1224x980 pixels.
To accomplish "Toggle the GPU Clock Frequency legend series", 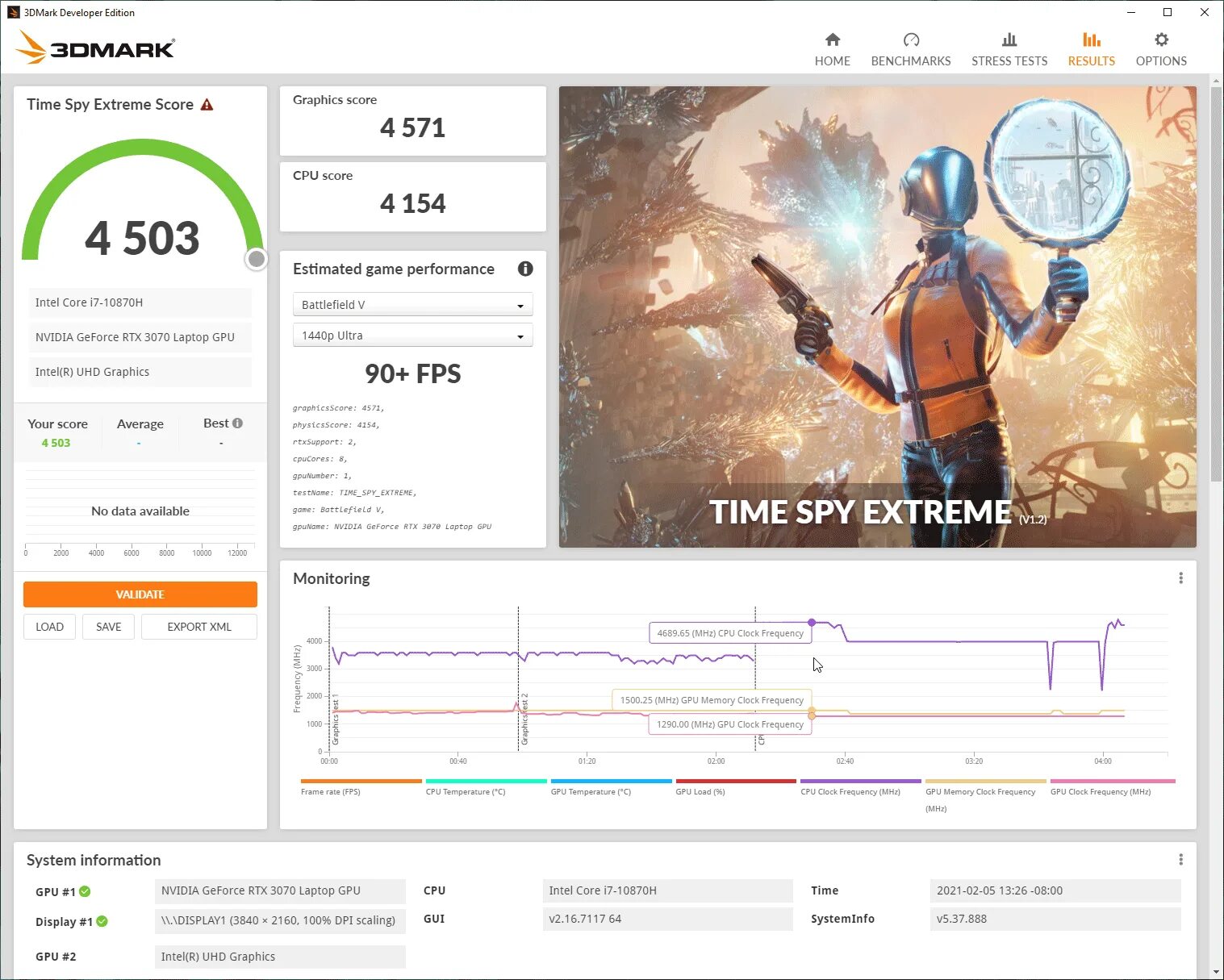I will click(1112, 787).
